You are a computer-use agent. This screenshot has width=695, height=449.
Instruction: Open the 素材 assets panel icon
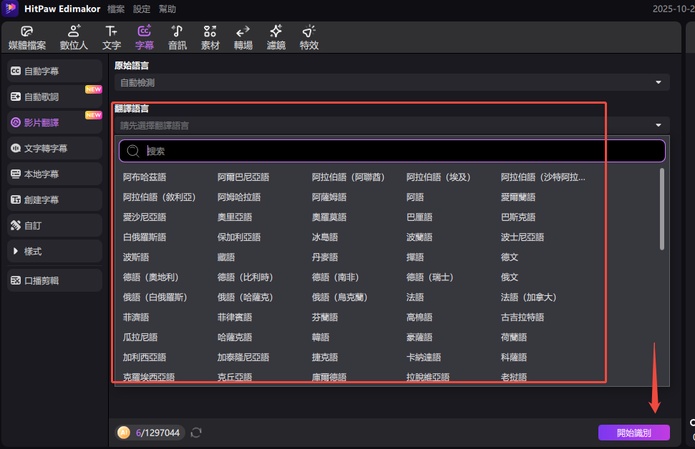click(209, 37)
